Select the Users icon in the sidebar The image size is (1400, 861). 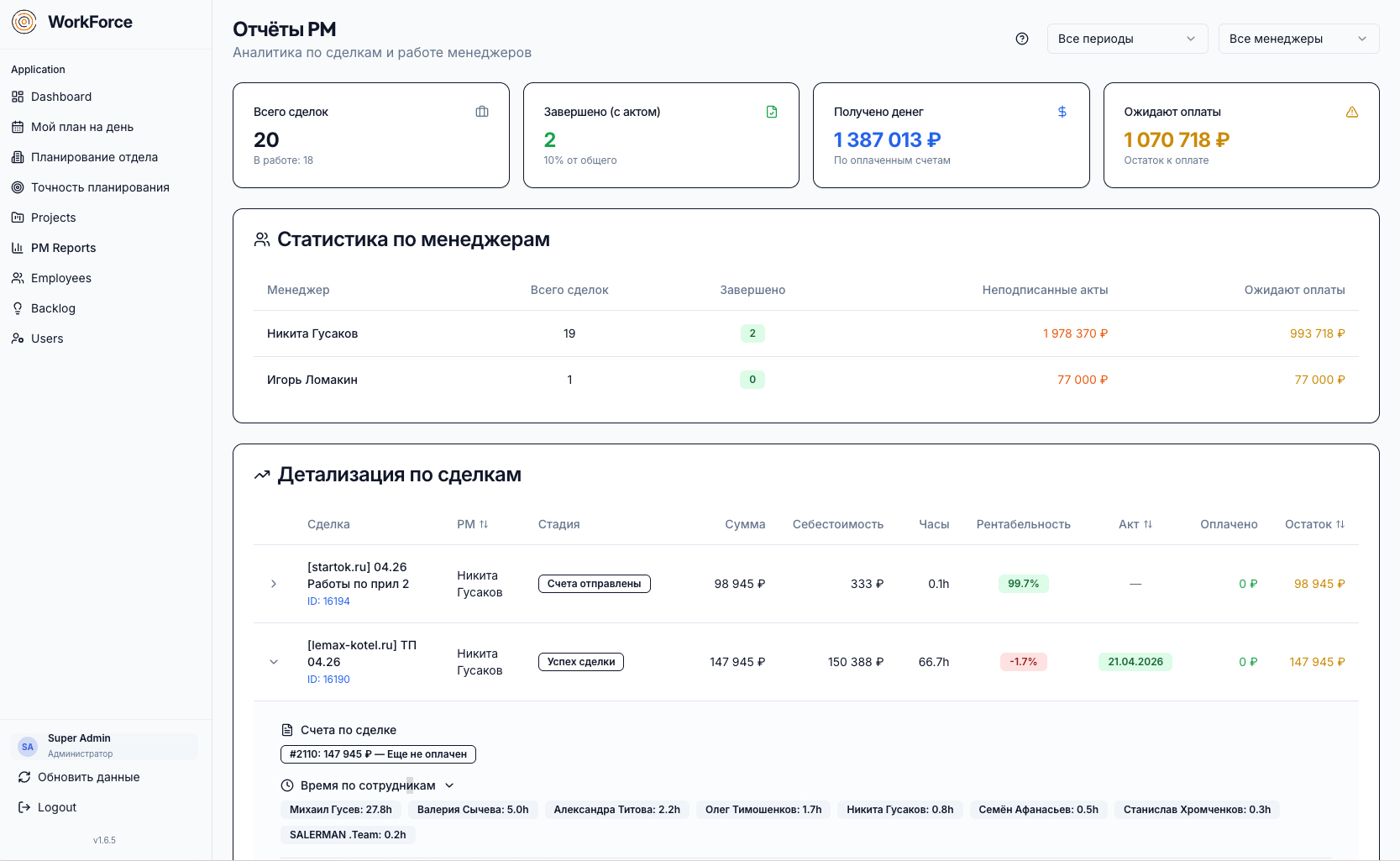tap(18, 339)
